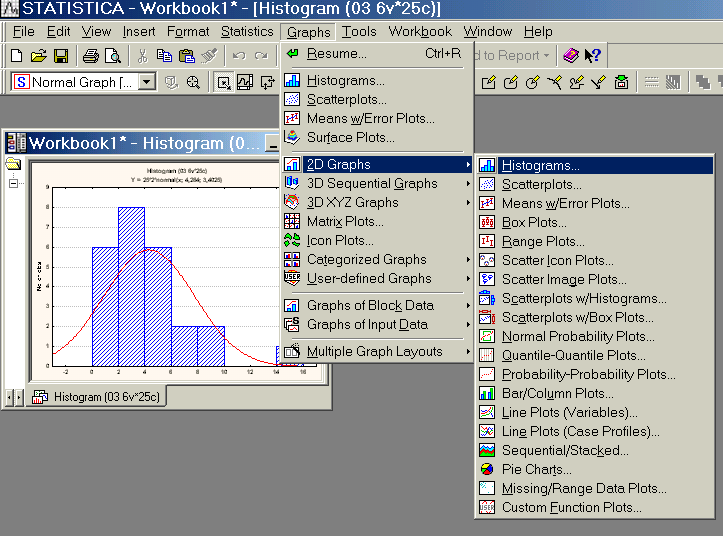Click the yellow folder icon in workbook tree

[13, 163]
